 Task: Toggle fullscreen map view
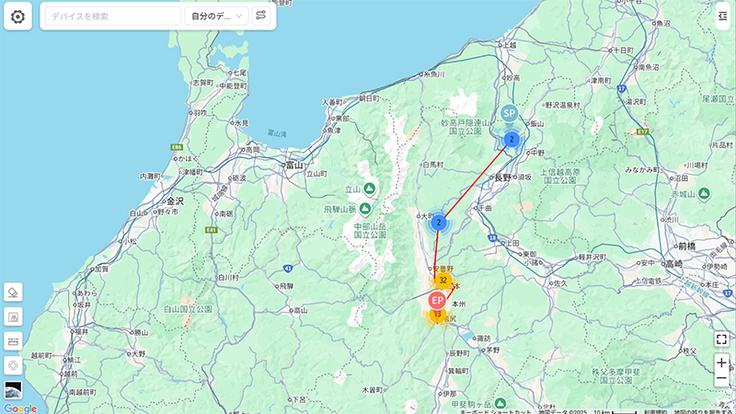pyautogui.click(x=721, y=339)
